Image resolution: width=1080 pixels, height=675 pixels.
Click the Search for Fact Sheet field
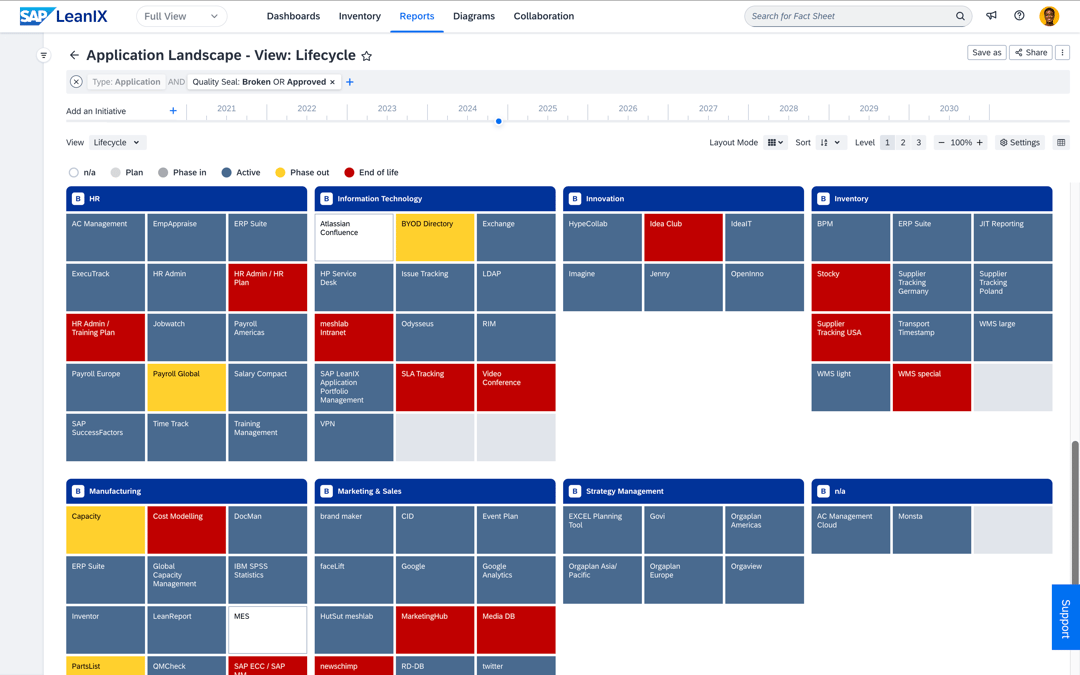coord(857,16)
